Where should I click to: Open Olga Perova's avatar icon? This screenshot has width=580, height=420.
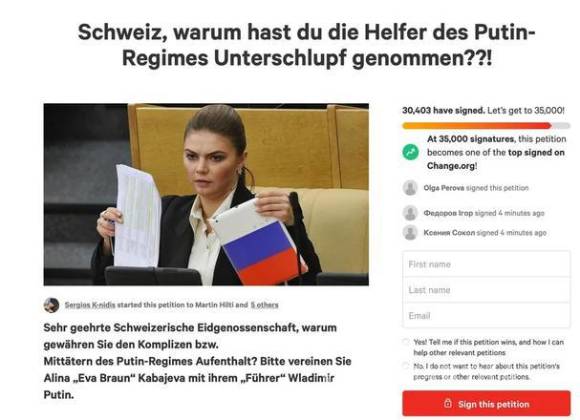pyautogui.click(x=410, y=188)
